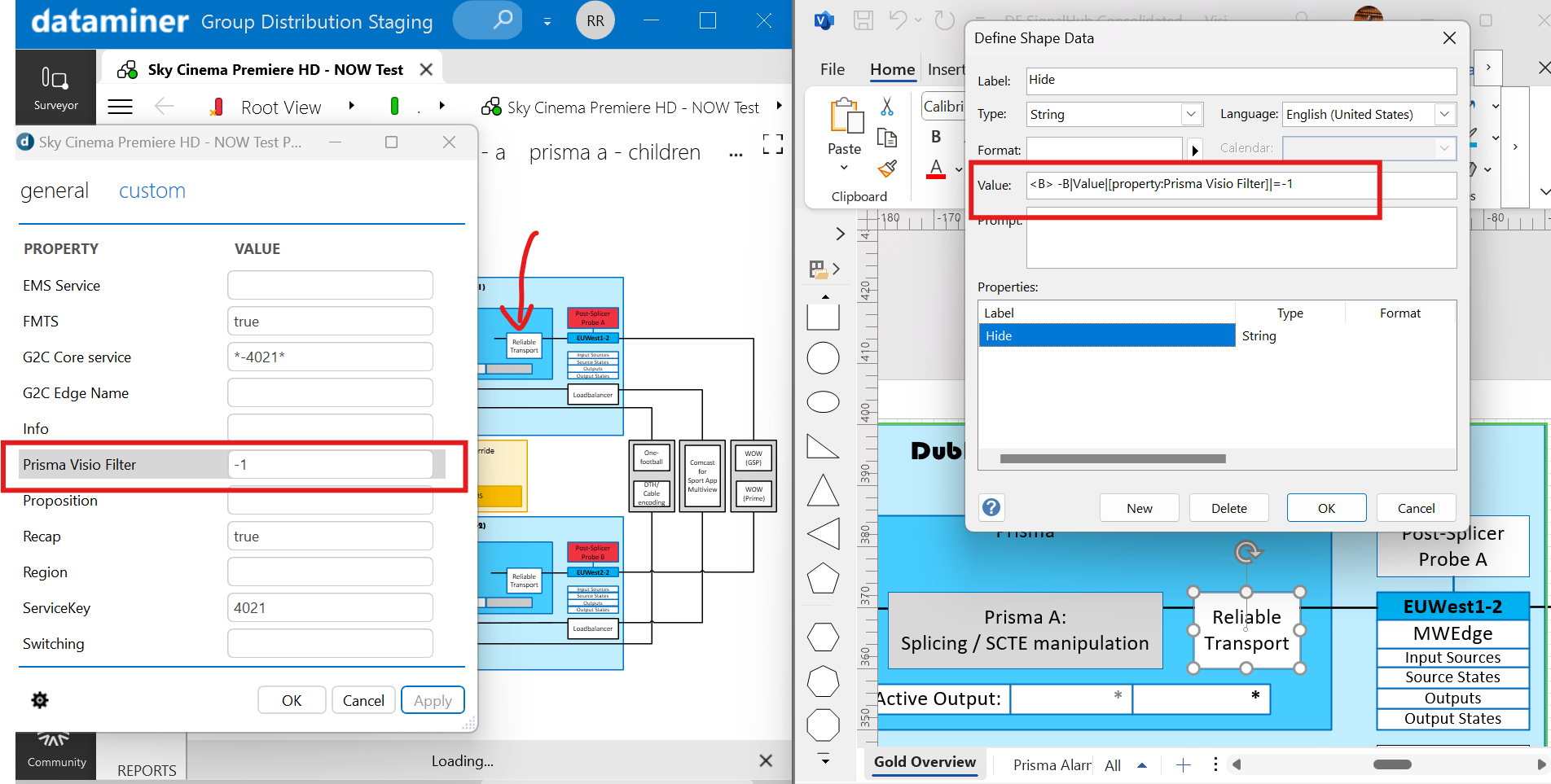This screenshot has height=784, width=1551.
Task: Expand the Paste options arrow
Action: 844,168
